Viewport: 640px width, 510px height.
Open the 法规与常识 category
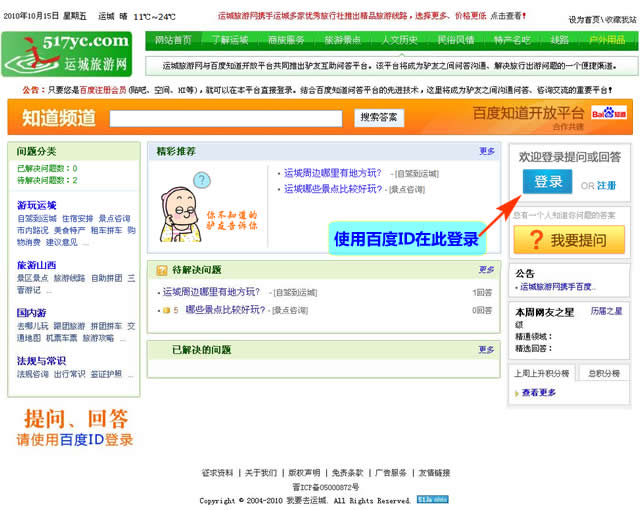tap(41, 361)
